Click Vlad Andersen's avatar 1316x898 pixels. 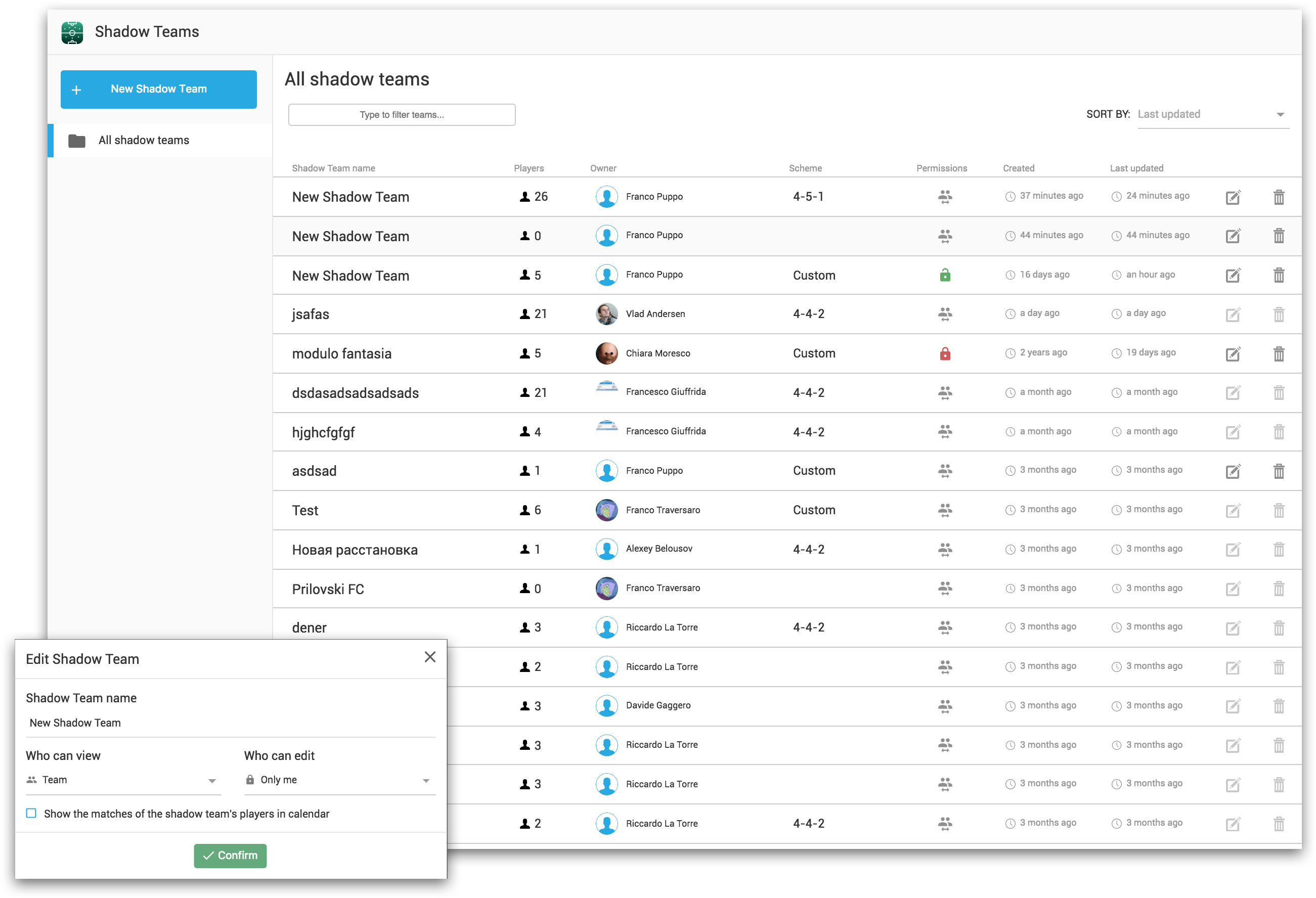606,314
